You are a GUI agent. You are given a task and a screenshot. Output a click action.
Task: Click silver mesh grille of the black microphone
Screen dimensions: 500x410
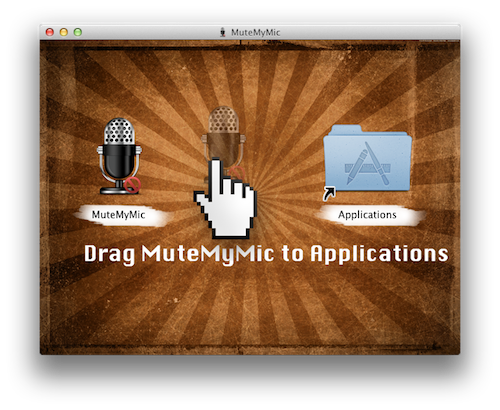pos(119,131)
